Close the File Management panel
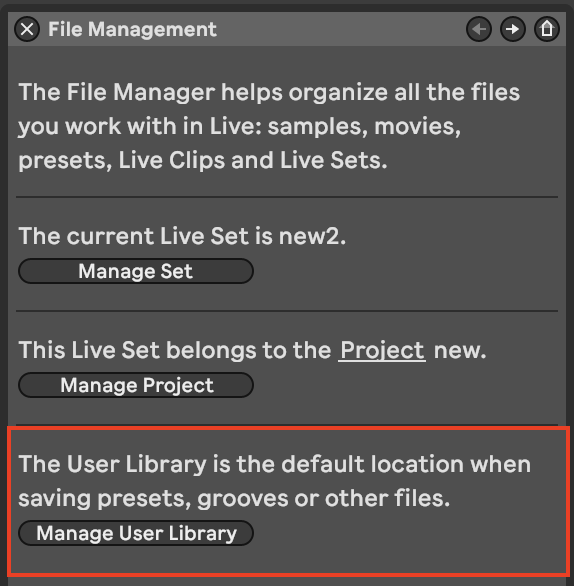Viewport: 574px width, 586px height. pyautogui.click(x=27, y=29)
